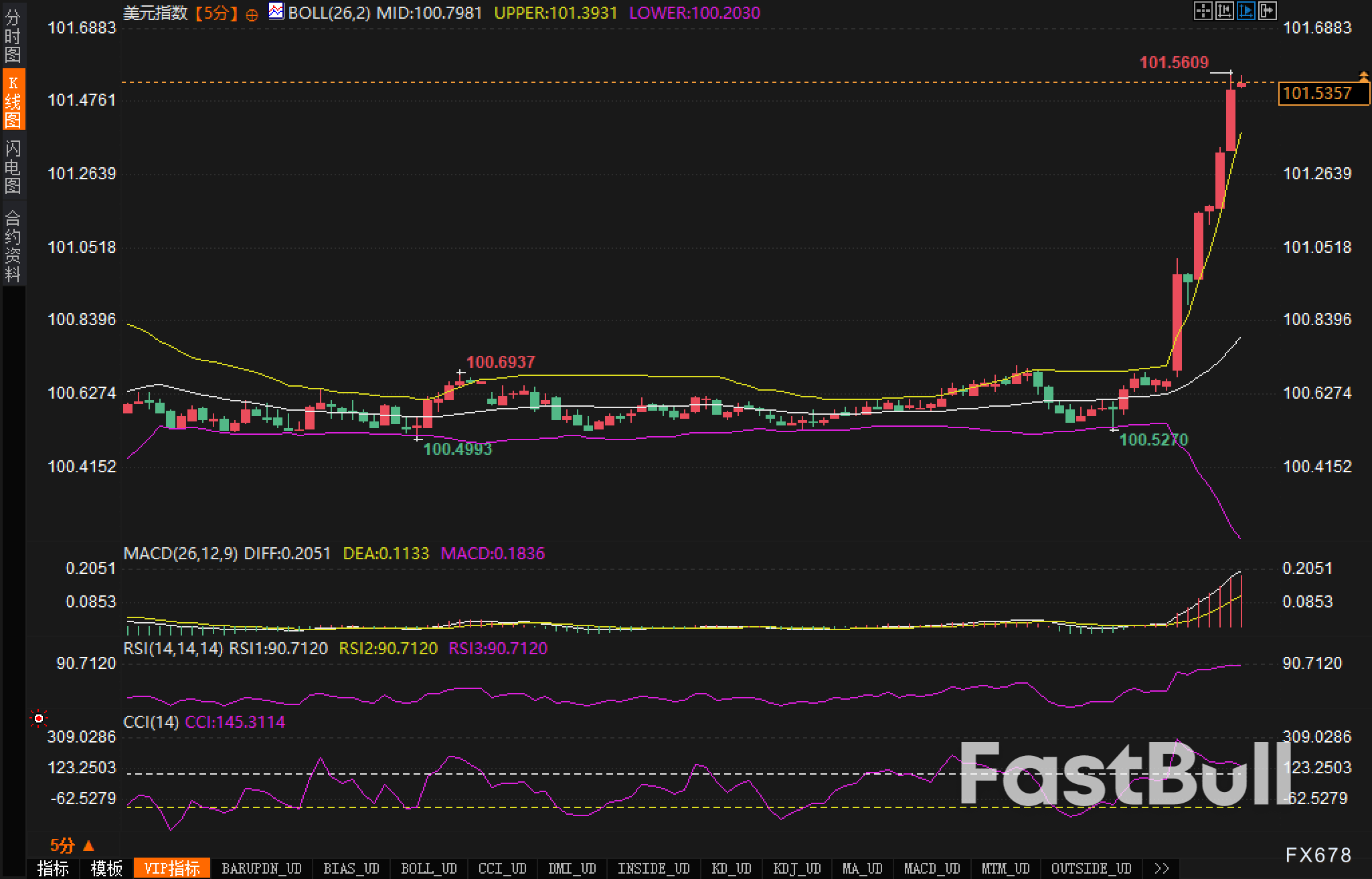Select the VIP指标 tab
This screenshot has height=879, width=1372.
click(x=172, y=868)
